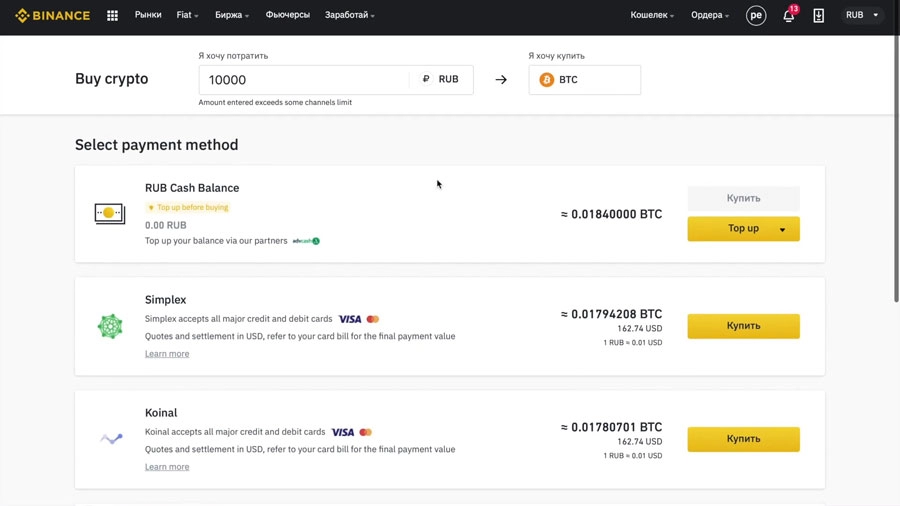Go to Фьючерсы in the navigation

[x=288, y=15]
